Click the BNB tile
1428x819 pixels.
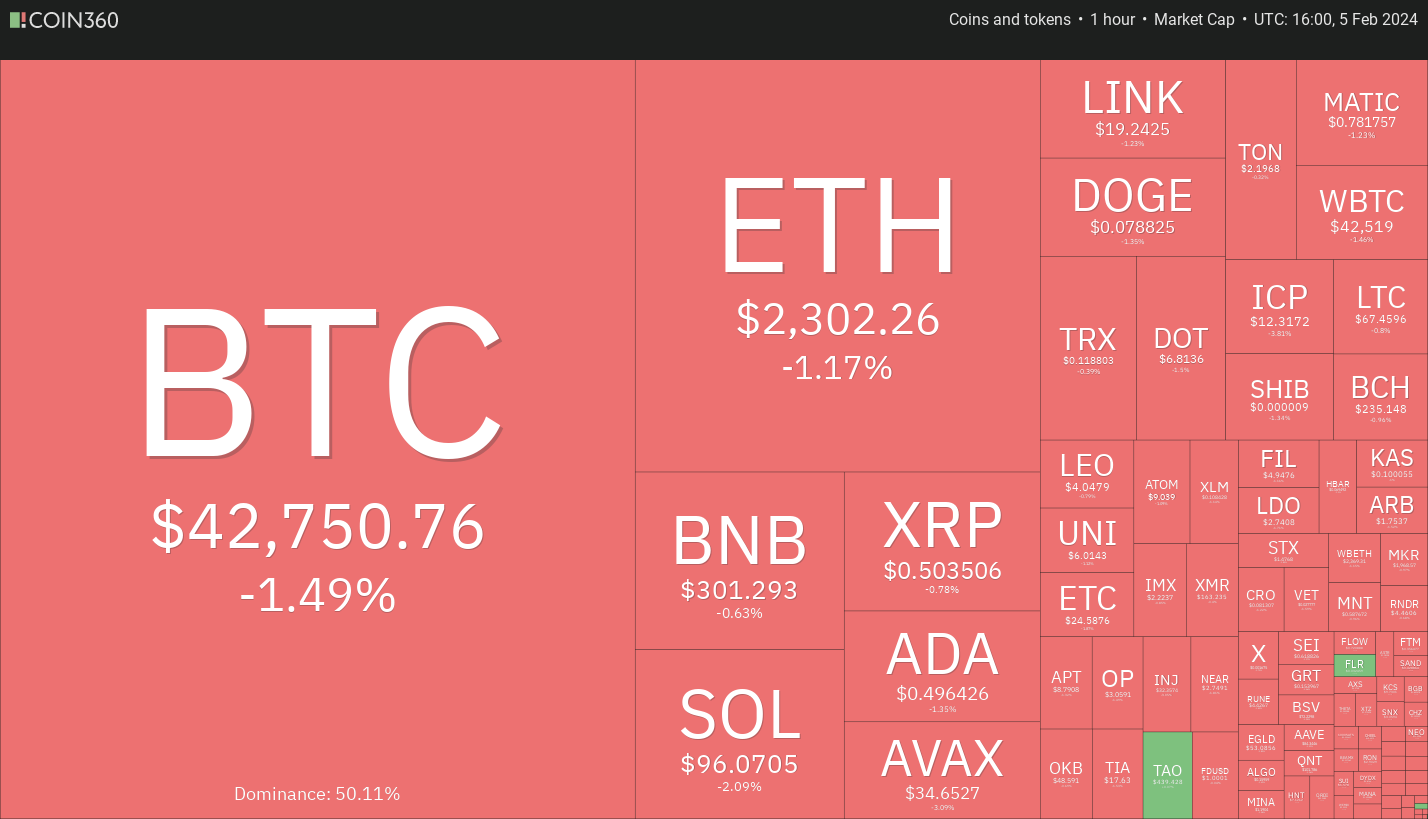click(x=740, y=561)
